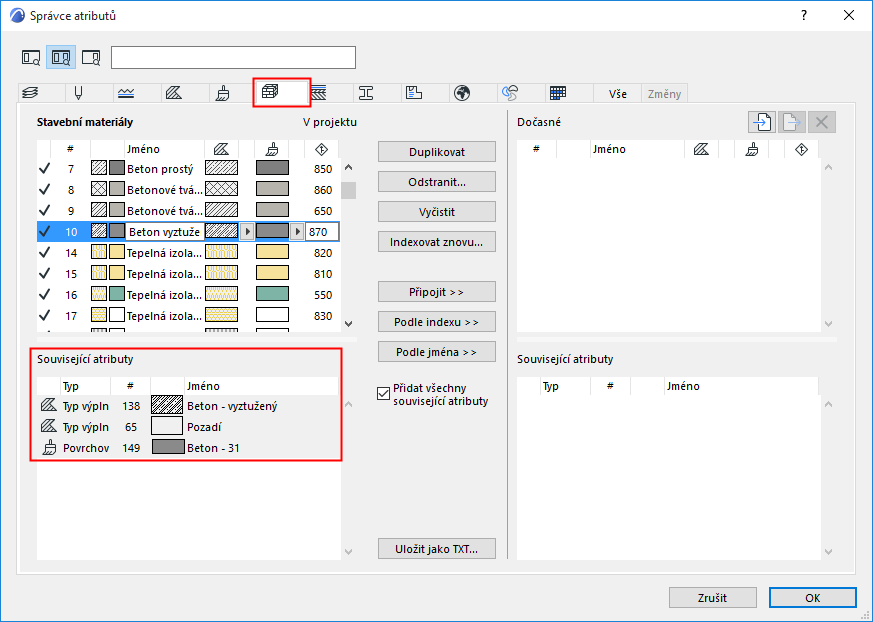This screenshot has width=873, height=622.
Task: Select the left list search mode icon
Action: [31, 57]
